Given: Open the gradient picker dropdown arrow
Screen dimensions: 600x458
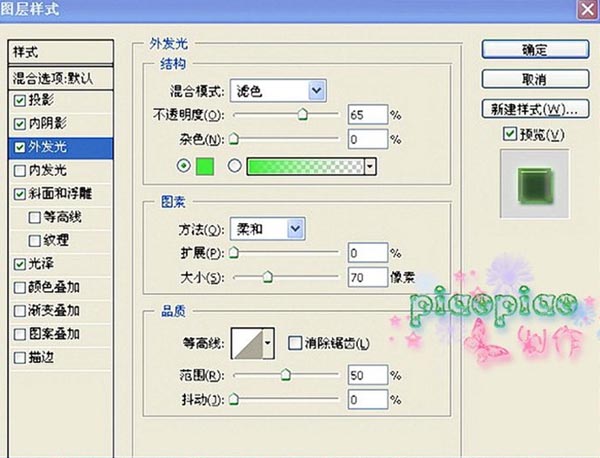Looking at the screenshot, I should click(x=370, y=166).
